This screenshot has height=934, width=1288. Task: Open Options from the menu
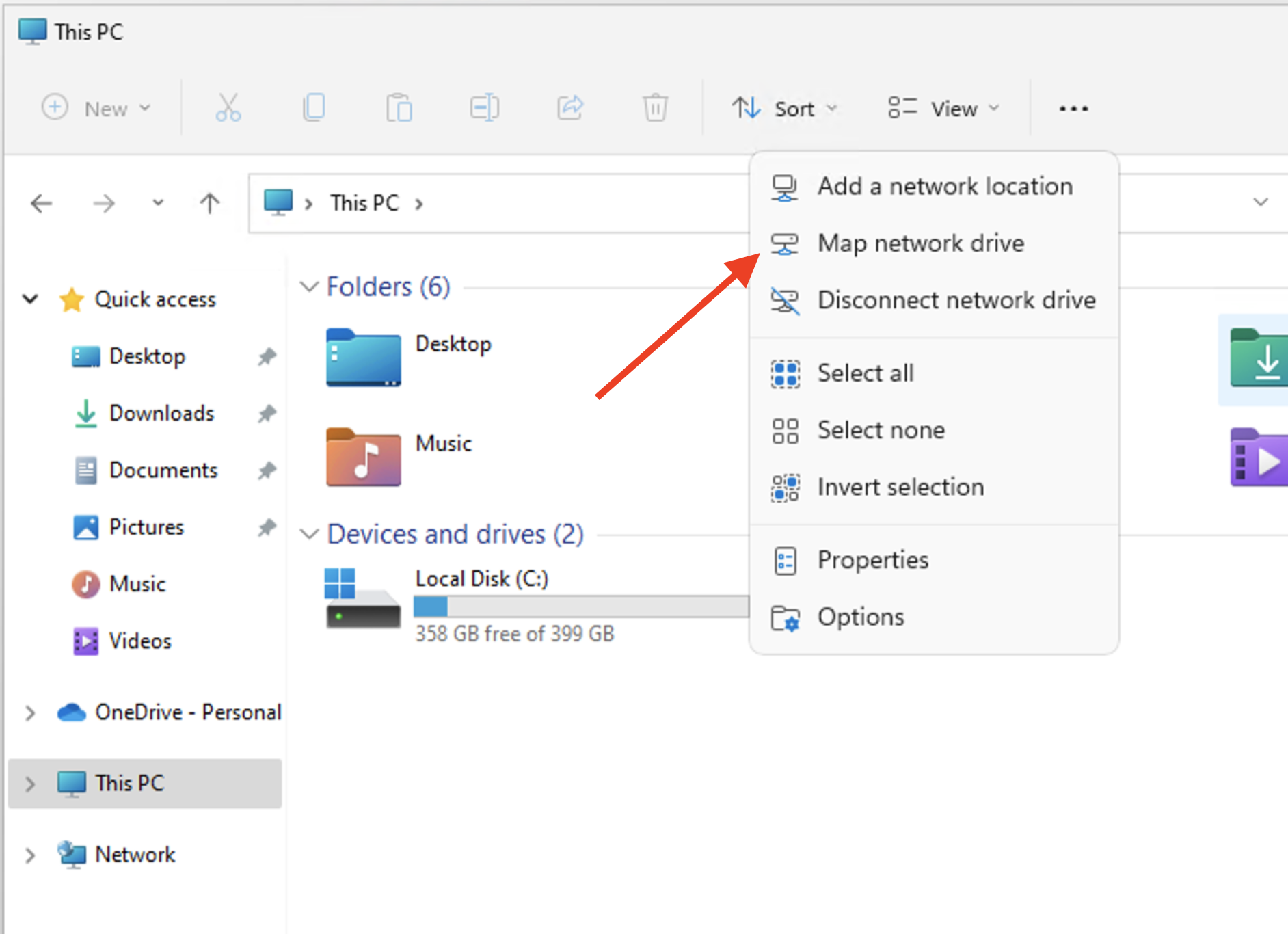click(861, 616)
